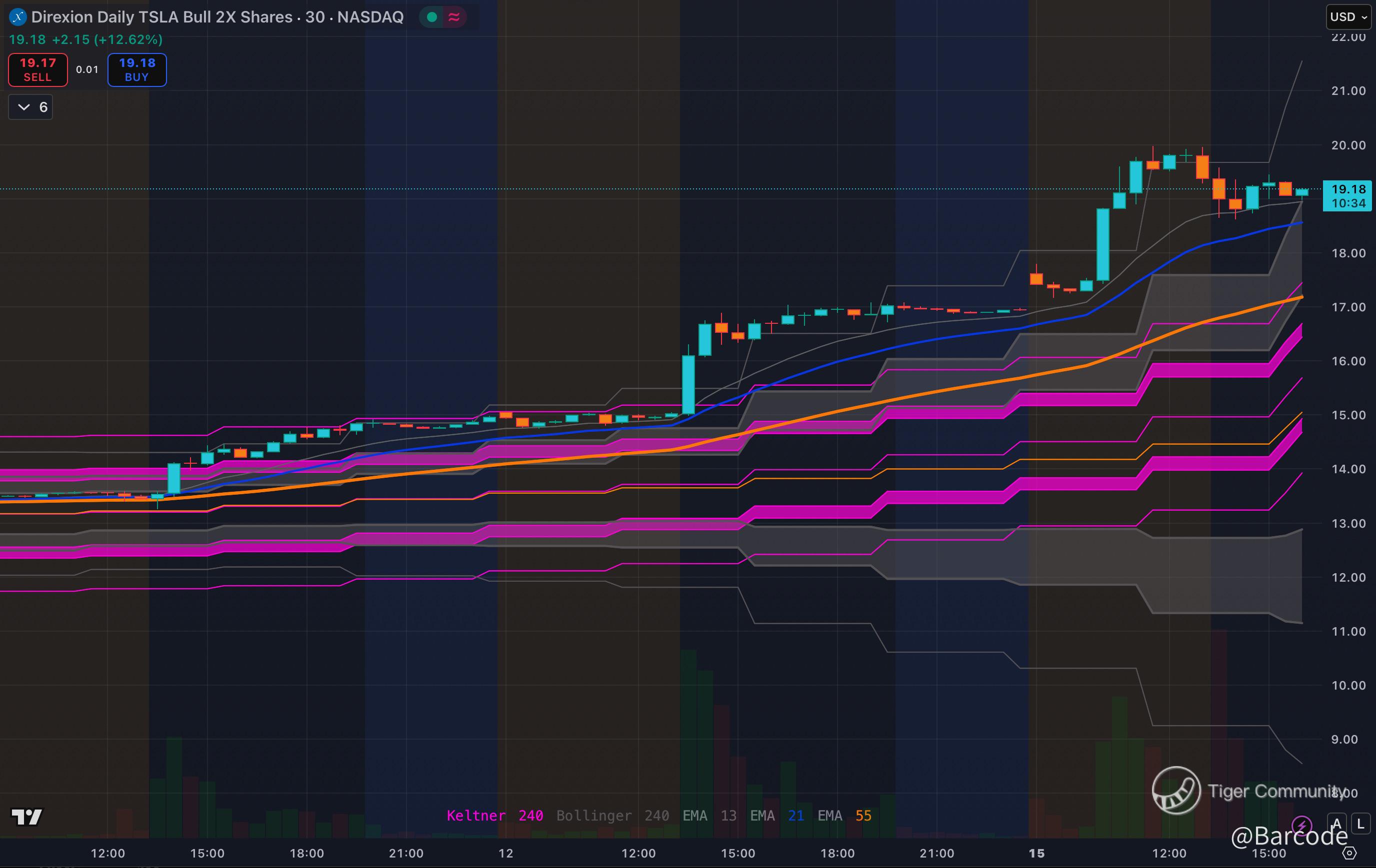This screenshot has height=868, width=1376.
Task: Click the Bollinger 240 indicator label
Action: pyautogui.click(x=612, y=816)
